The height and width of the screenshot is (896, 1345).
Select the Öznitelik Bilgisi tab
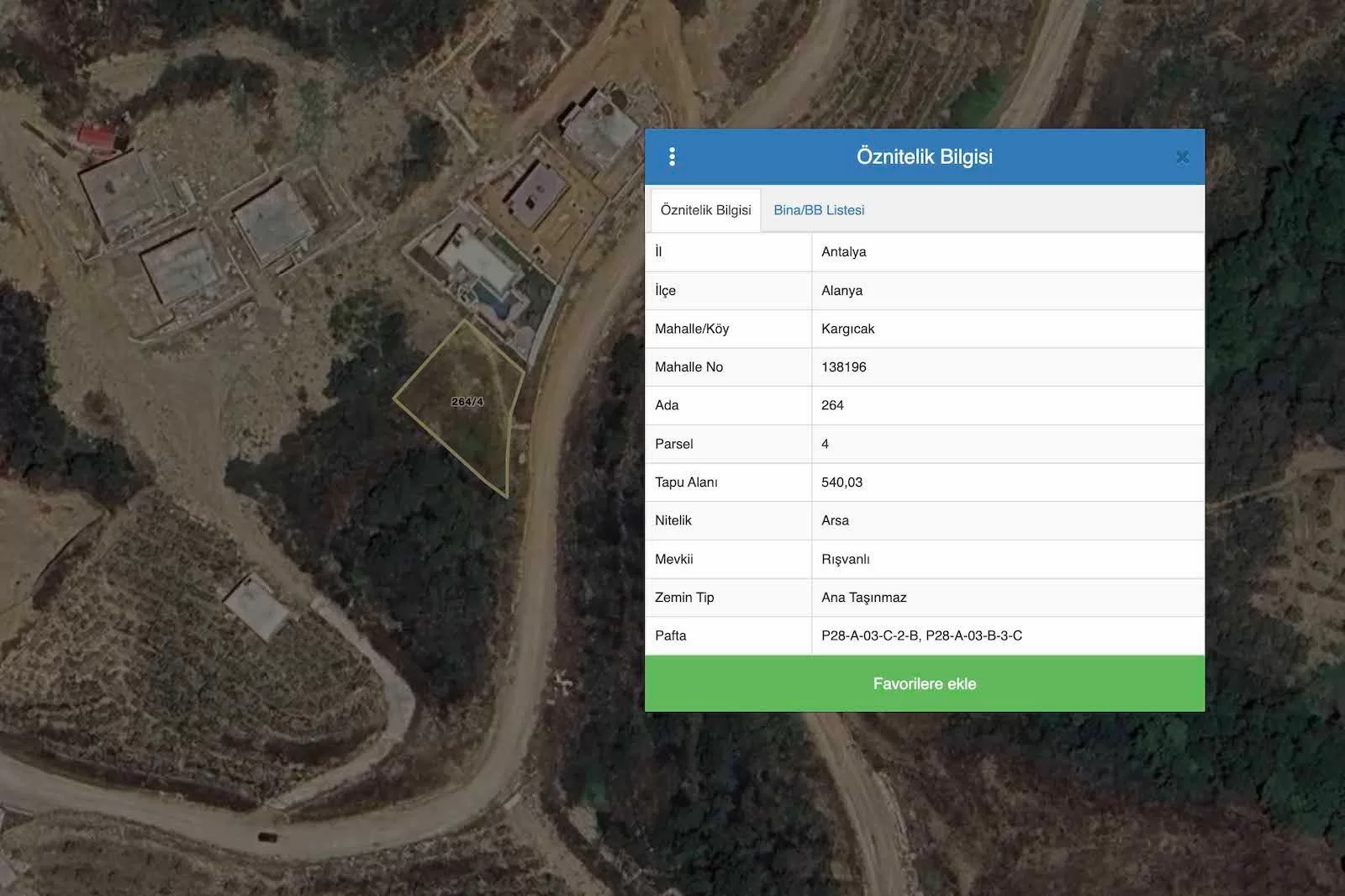pyautogui.click(x=705, y=210)
